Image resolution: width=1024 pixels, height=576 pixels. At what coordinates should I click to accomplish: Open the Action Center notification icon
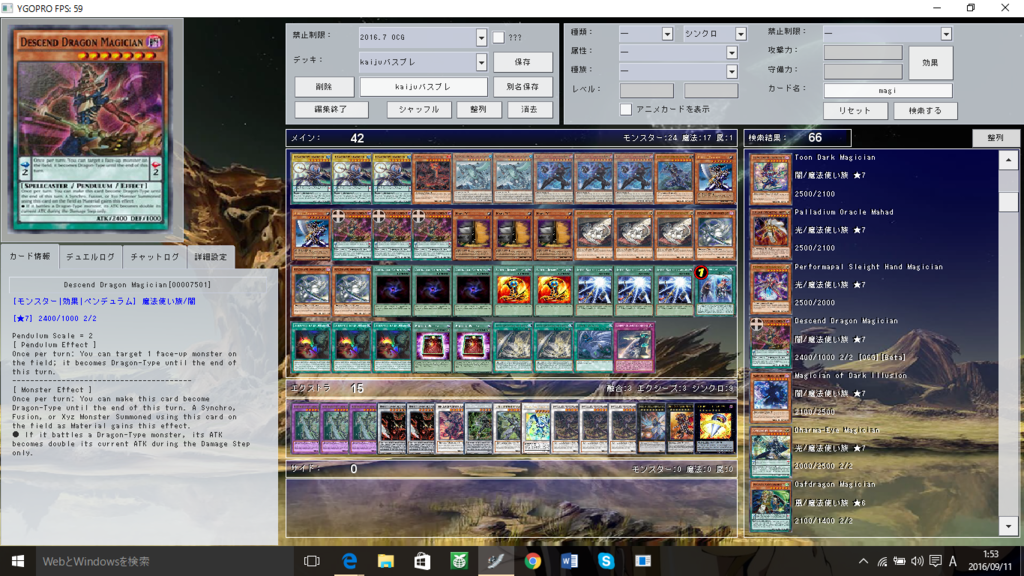pyautogui.click(x=935, y=561)
